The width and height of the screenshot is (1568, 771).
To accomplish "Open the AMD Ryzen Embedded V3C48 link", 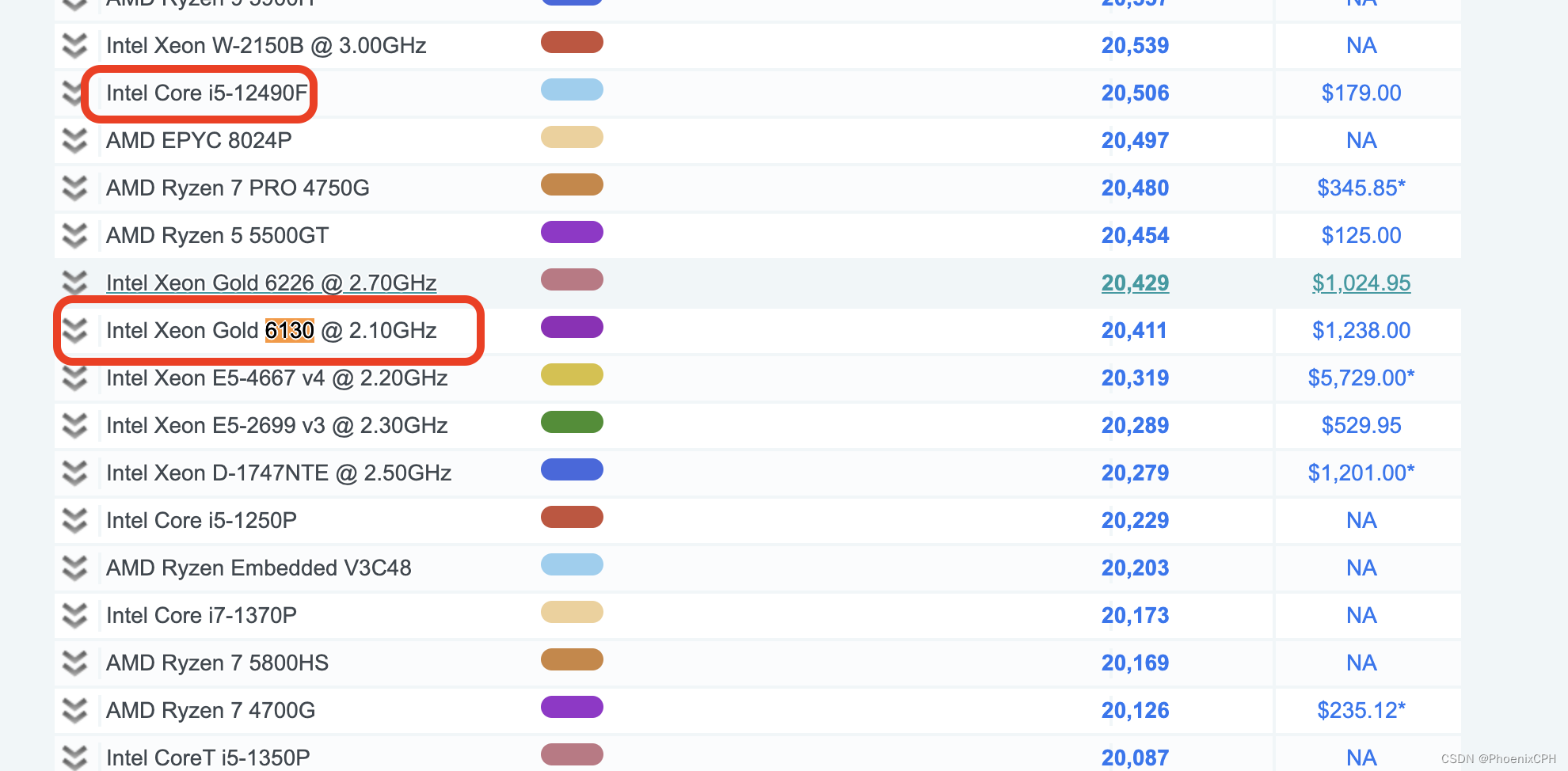I will click(259, 568).
